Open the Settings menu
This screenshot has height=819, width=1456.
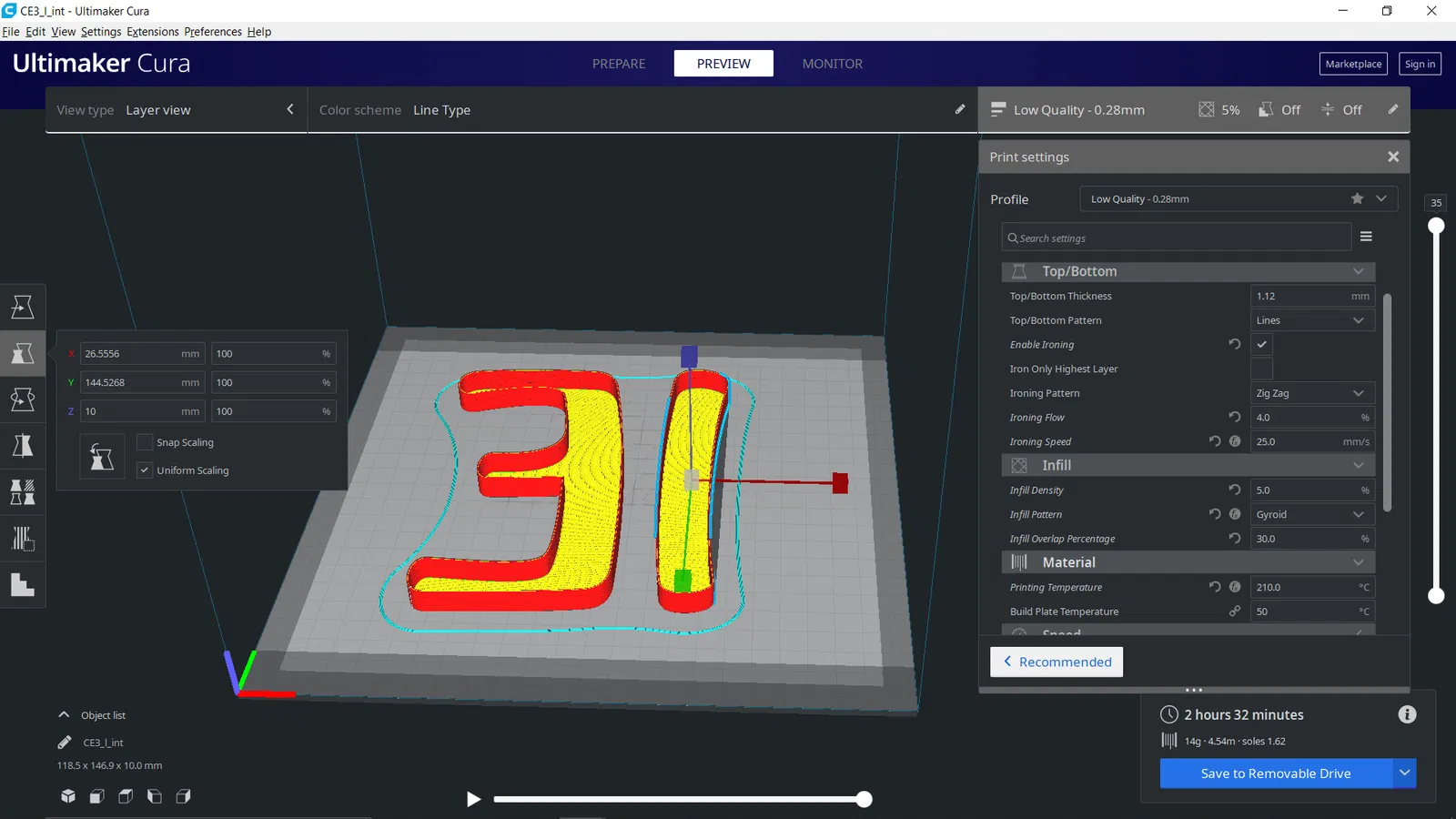click(x=101, y=31)
